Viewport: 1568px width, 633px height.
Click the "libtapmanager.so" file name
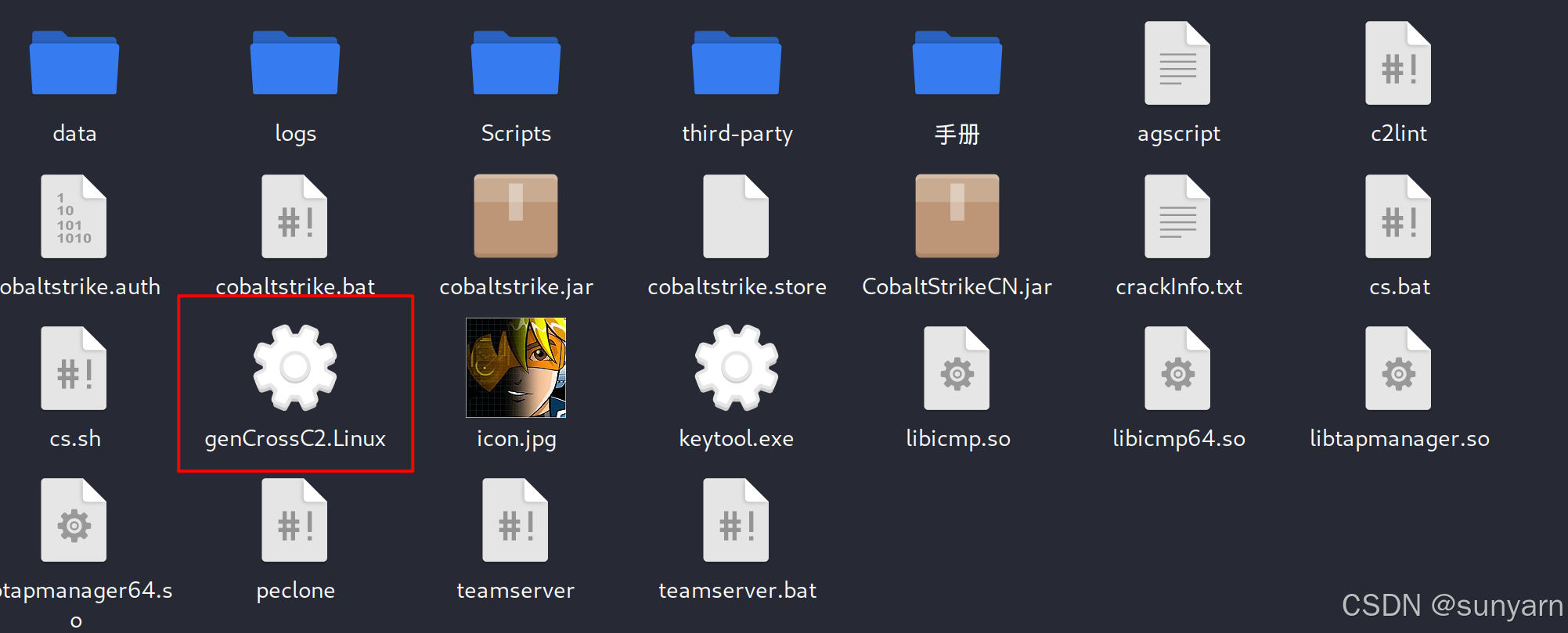(1399, 440)
